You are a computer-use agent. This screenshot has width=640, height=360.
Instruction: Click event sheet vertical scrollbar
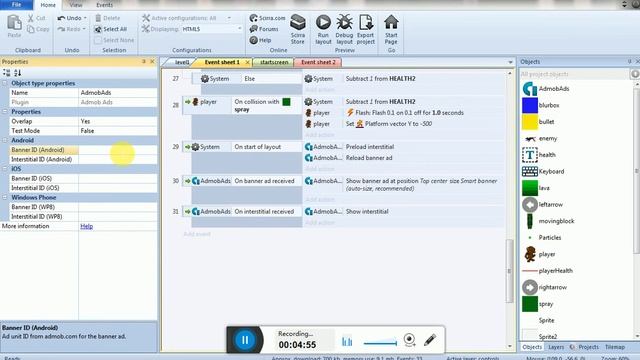coord(509,271)
